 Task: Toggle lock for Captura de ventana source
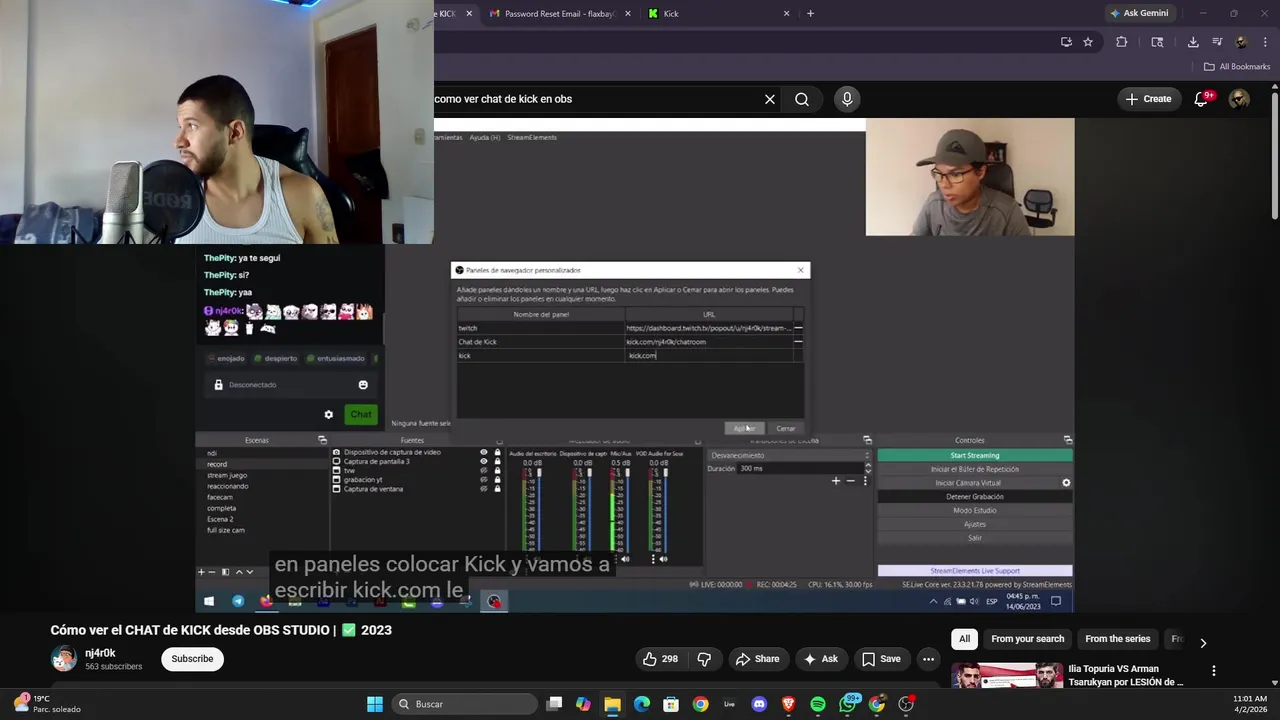[497, 489]
